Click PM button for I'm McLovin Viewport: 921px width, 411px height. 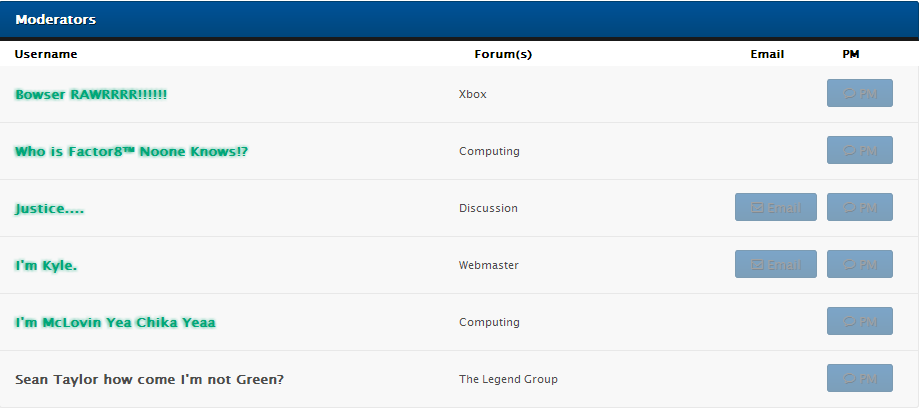[x=859, y=321]
